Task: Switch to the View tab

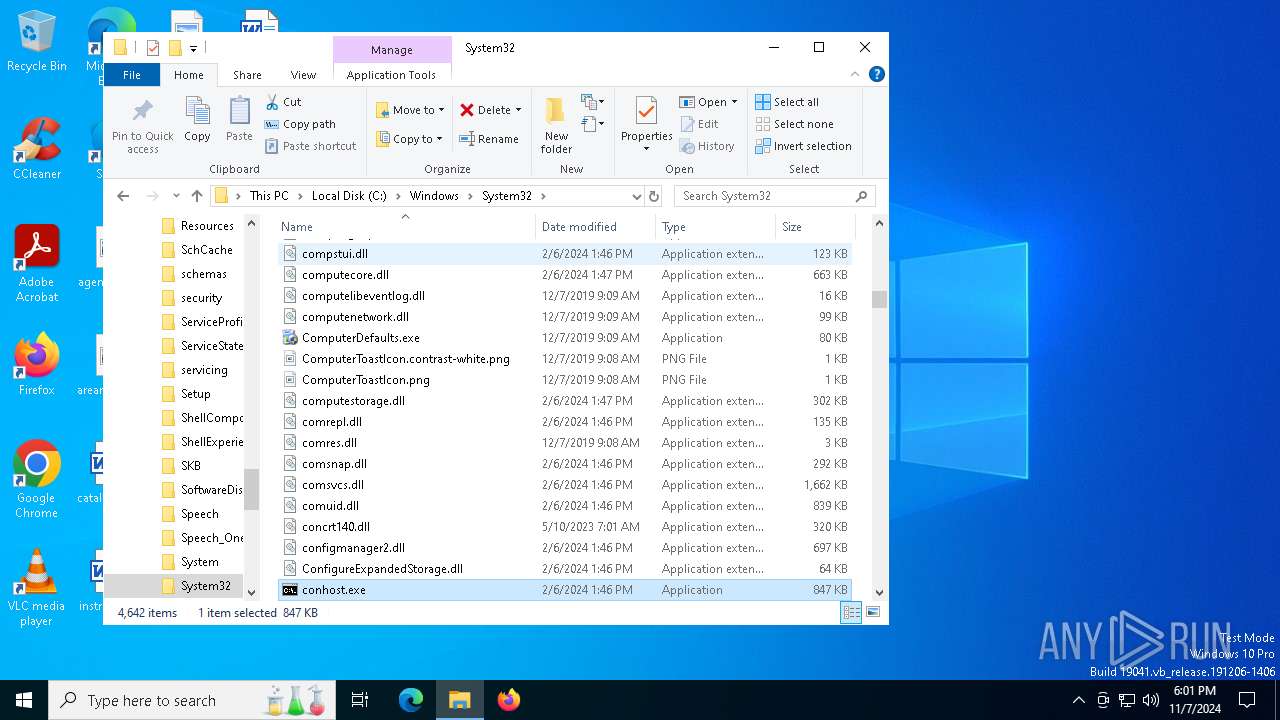Action: [303, 74]
